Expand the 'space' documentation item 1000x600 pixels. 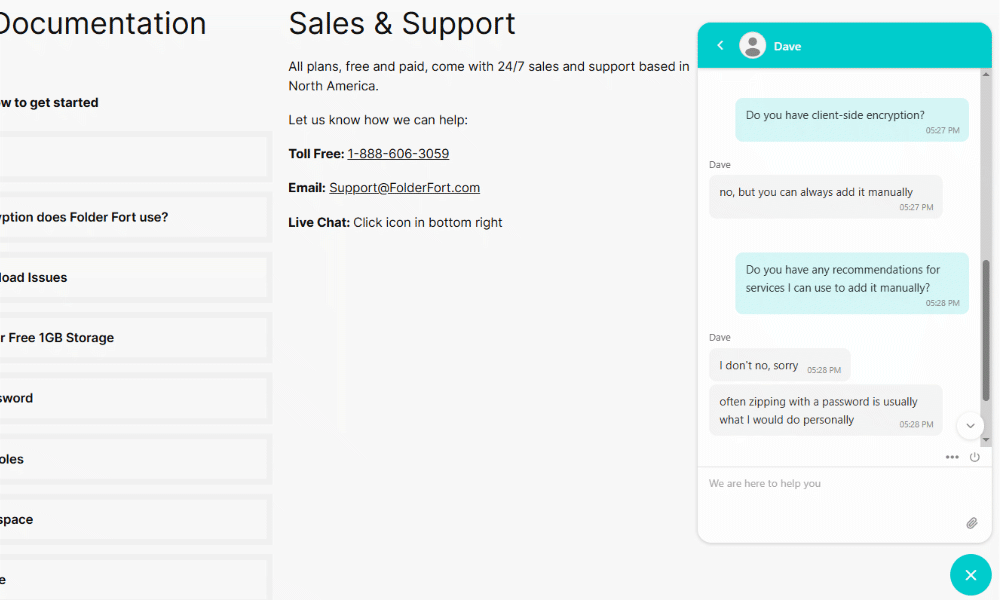(x=134, y=519)
